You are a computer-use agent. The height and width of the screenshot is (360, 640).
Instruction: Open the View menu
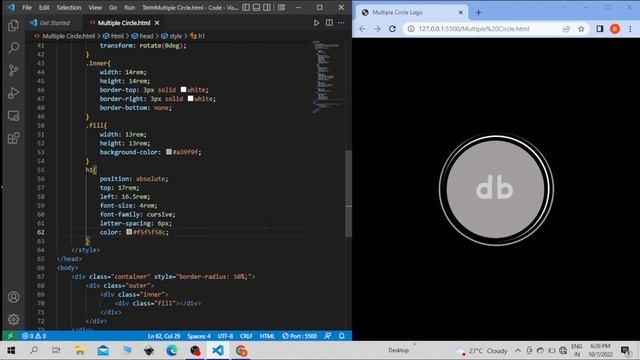(95, 7)
